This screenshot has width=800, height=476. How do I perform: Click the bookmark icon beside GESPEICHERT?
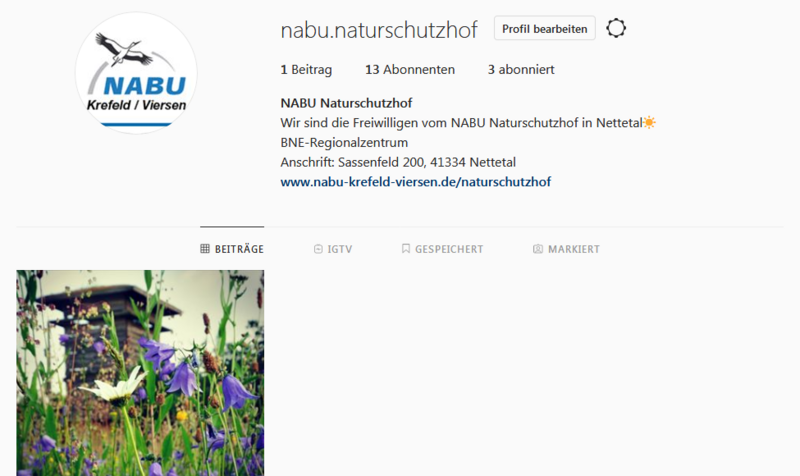pos(406,248)
